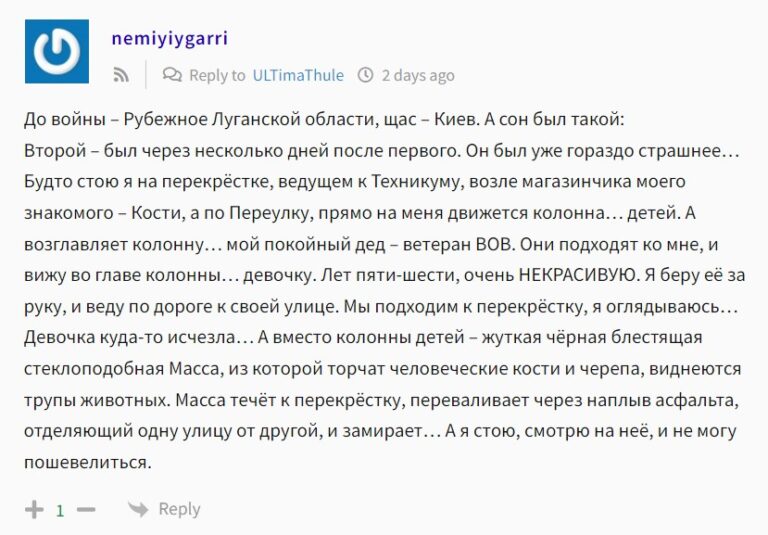Viewport: 768px width, 535px height.
Task: Click the green vote count number
Action: [60, 511]
